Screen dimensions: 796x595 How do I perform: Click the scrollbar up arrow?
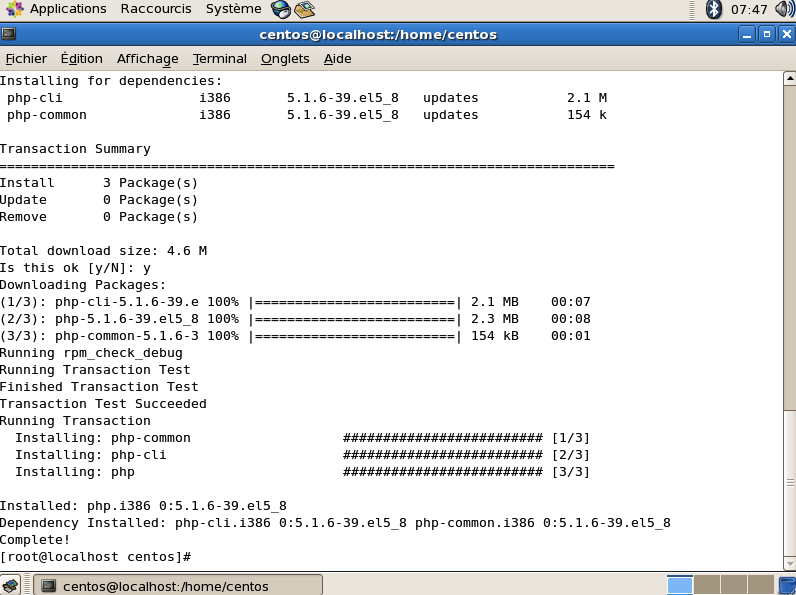coord(789,79)
